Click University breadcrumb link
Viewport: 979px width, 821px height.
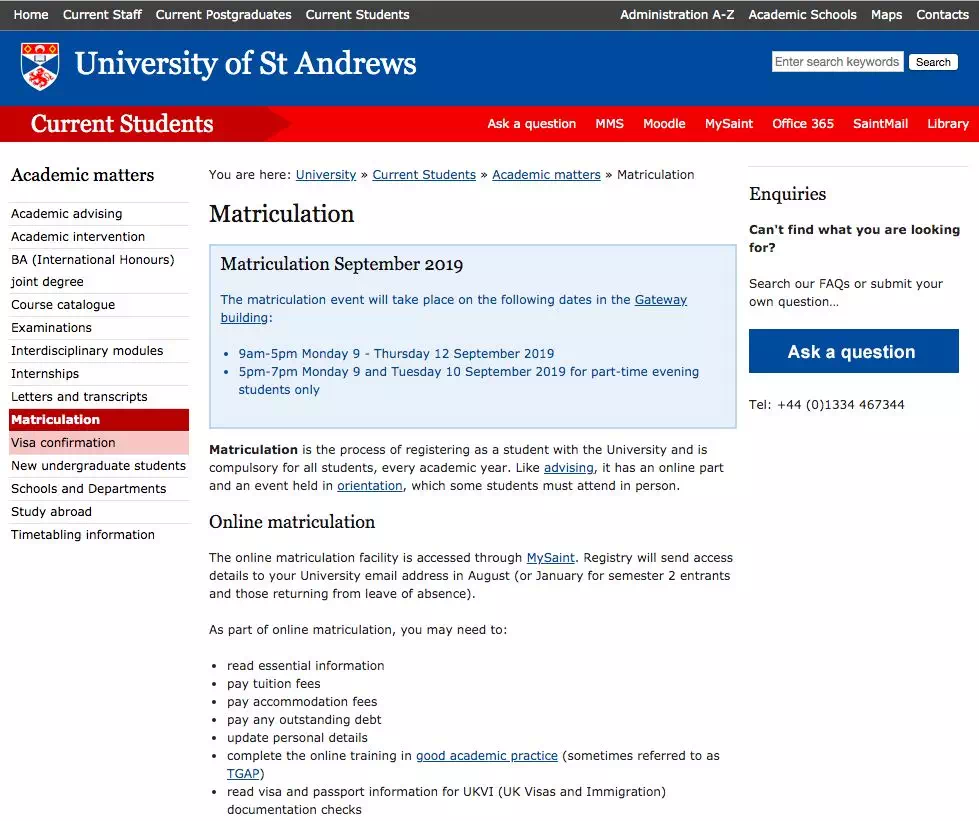click(326, 175)
